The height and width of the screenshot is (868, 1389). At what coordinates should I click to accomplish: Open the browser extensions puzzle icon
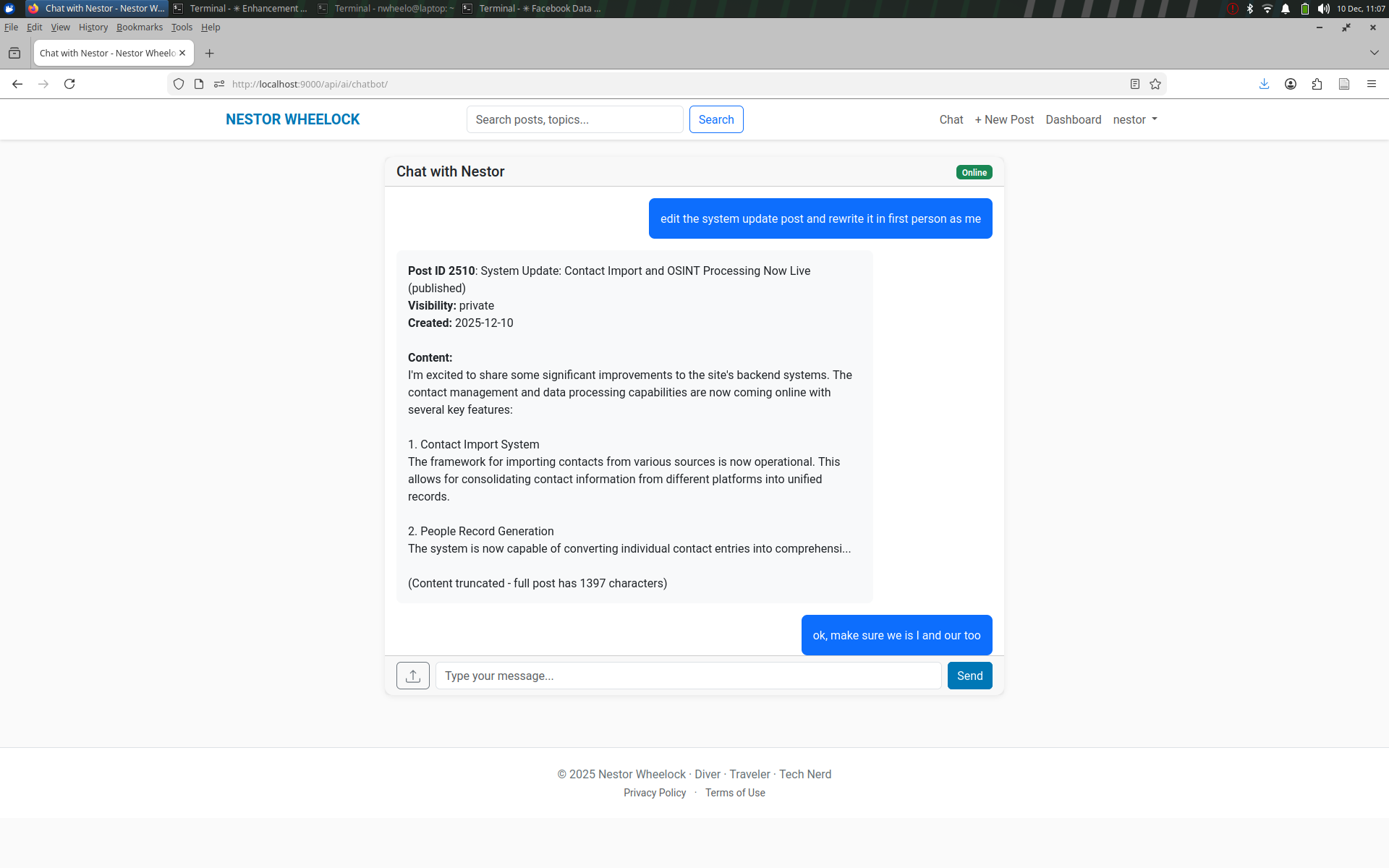(1317, 84)
